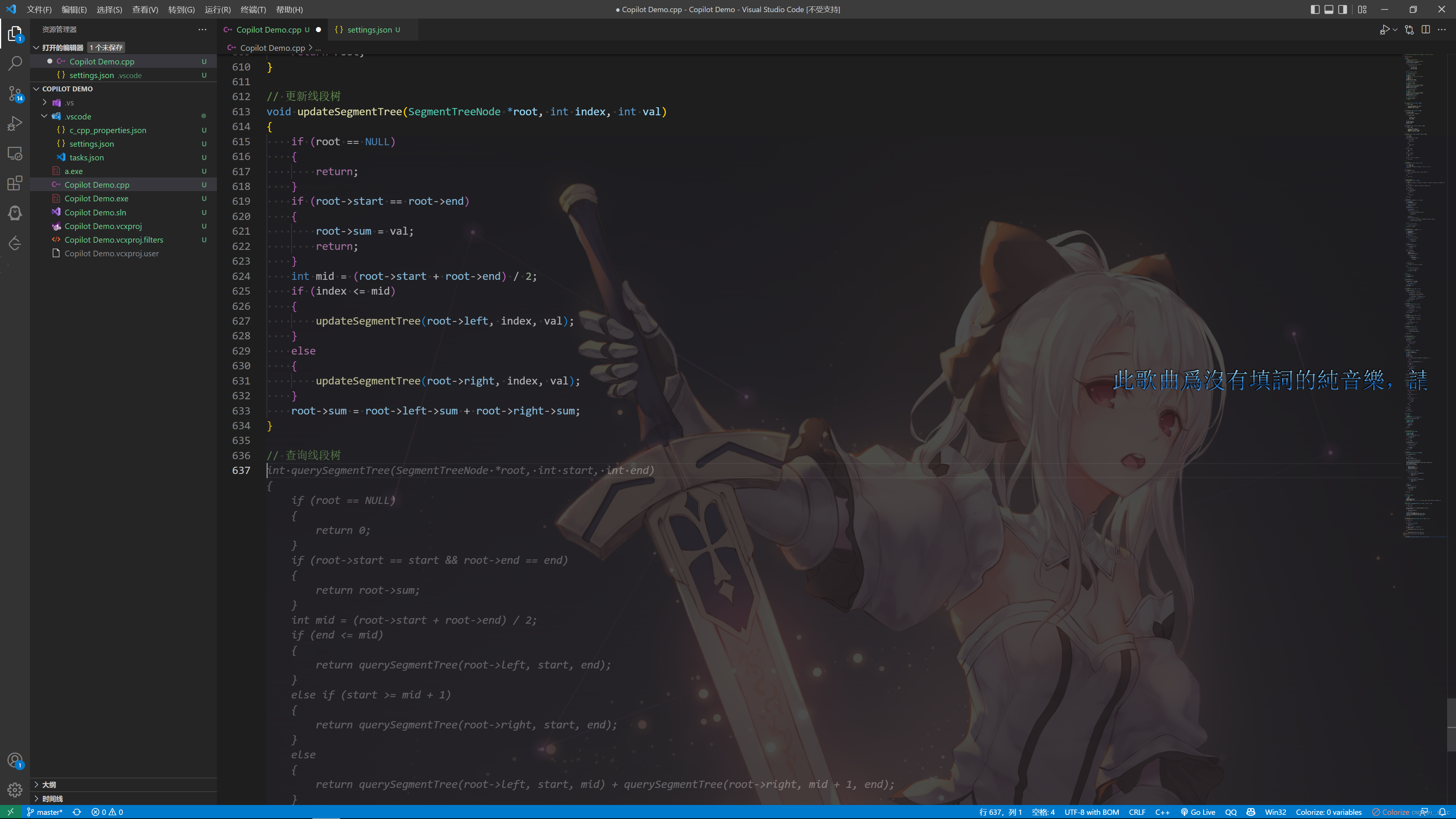Open the Extensions view

pyautogui.click(x=15, y=183)
